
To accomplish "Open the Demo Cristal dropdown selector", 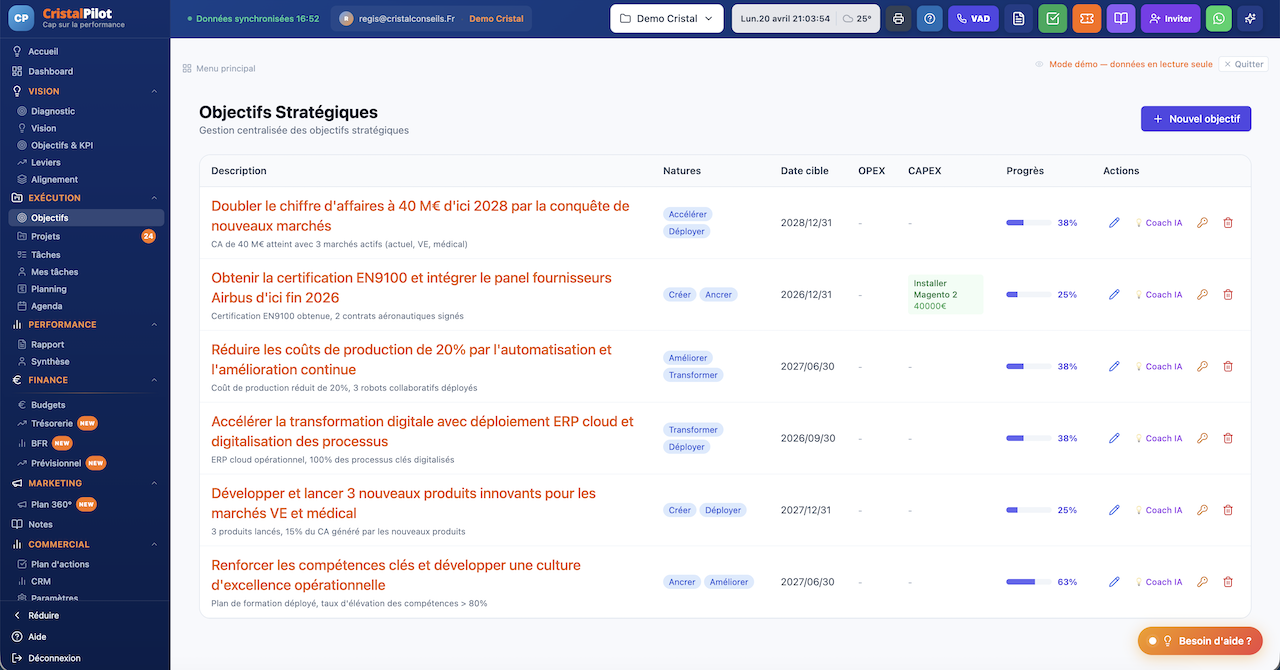I will coord(667,19).
